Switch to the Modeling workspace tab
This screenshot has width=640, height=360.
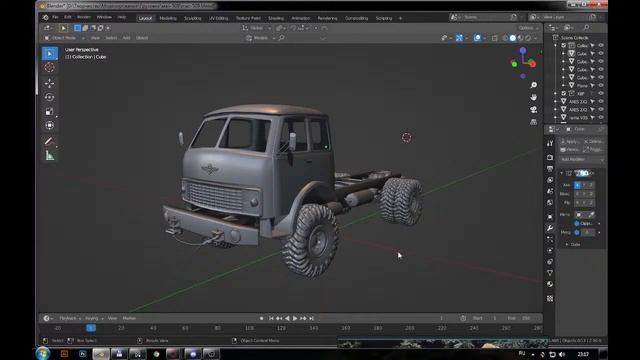[168, 18]
